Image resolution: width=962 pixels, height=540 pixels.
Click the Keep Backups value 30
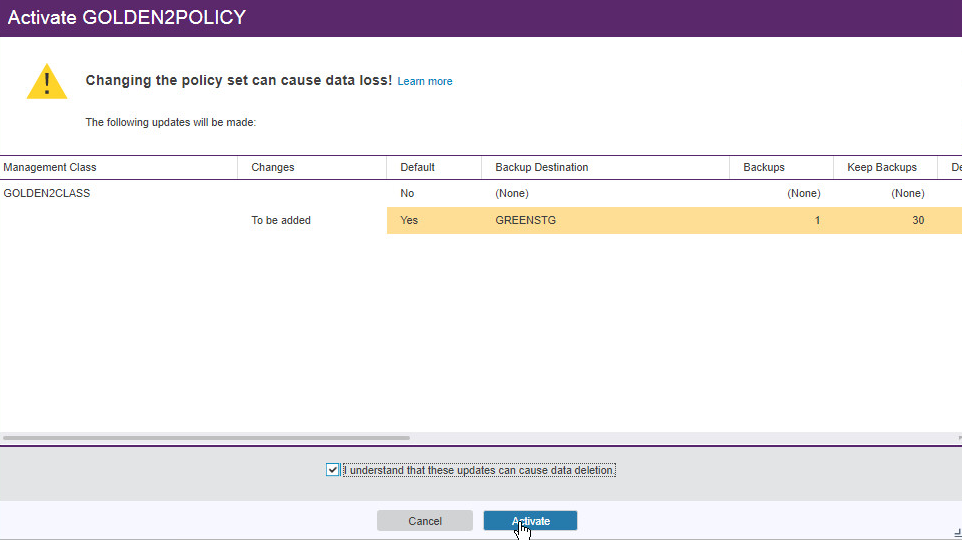pyautogui.click(x=917, y=220)
